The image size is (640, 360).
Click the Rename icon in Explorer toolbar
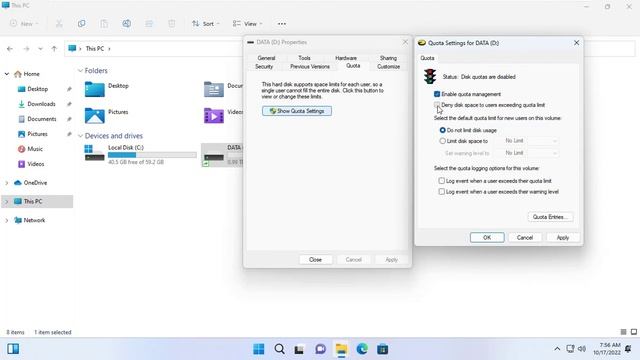[x=127, y=24]
